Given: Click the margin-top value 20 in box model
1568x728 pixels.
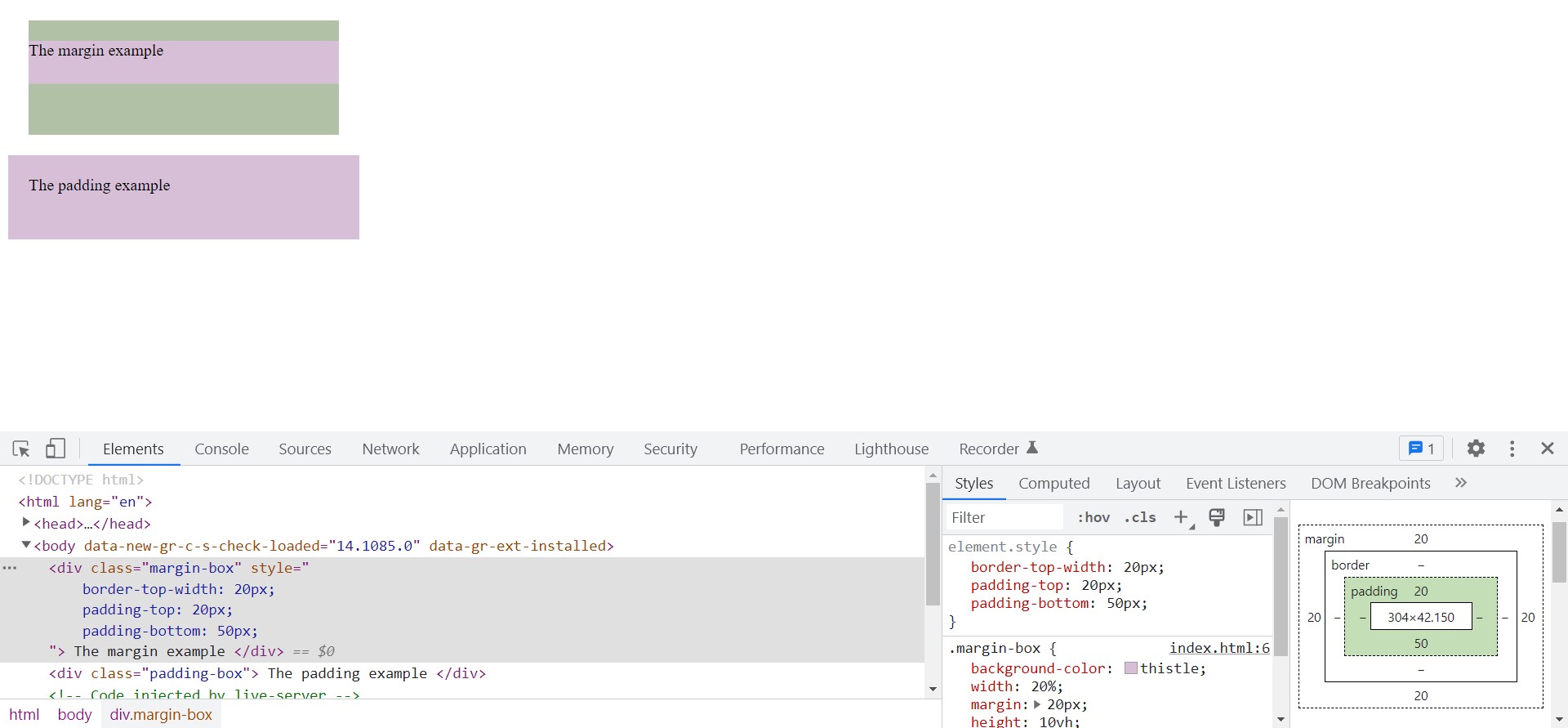Looking at the screenshot, I should [x=1421, y=538].
